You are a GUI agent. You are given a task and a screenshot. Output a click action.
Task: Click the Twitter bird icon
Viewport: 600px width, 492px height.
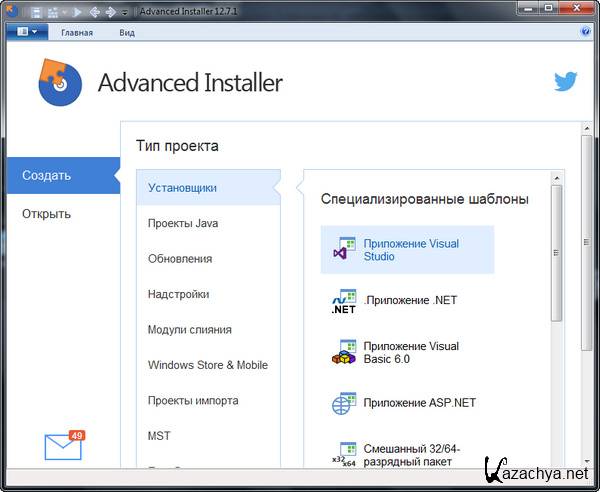click(566, 82)
